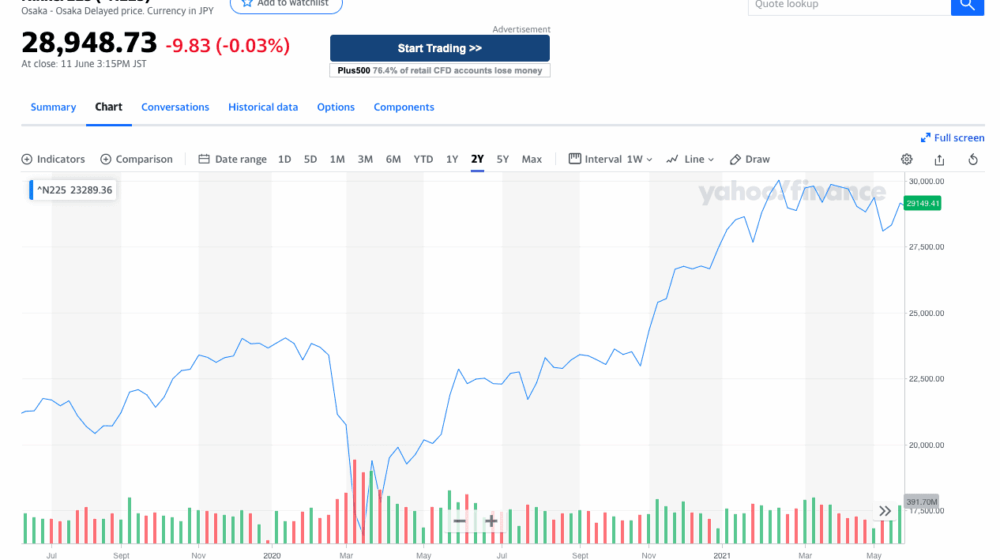The width and height of the screenshot is (1000, 560).
Task: Go to the Summary tab
Action: click(x=53, y=107)
